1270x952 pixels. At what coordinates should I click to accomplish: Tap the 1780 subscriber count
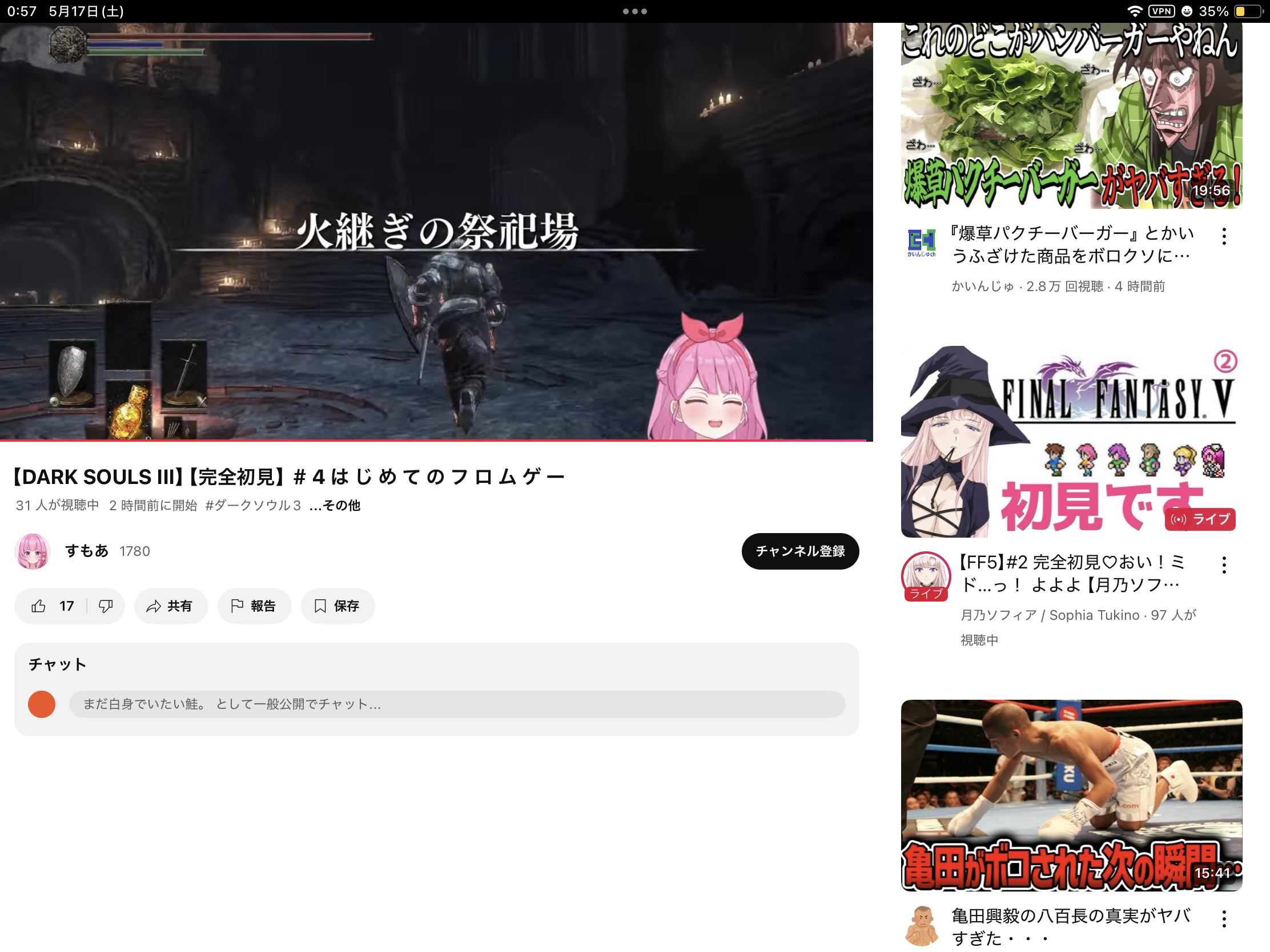(x=134, y=551)
